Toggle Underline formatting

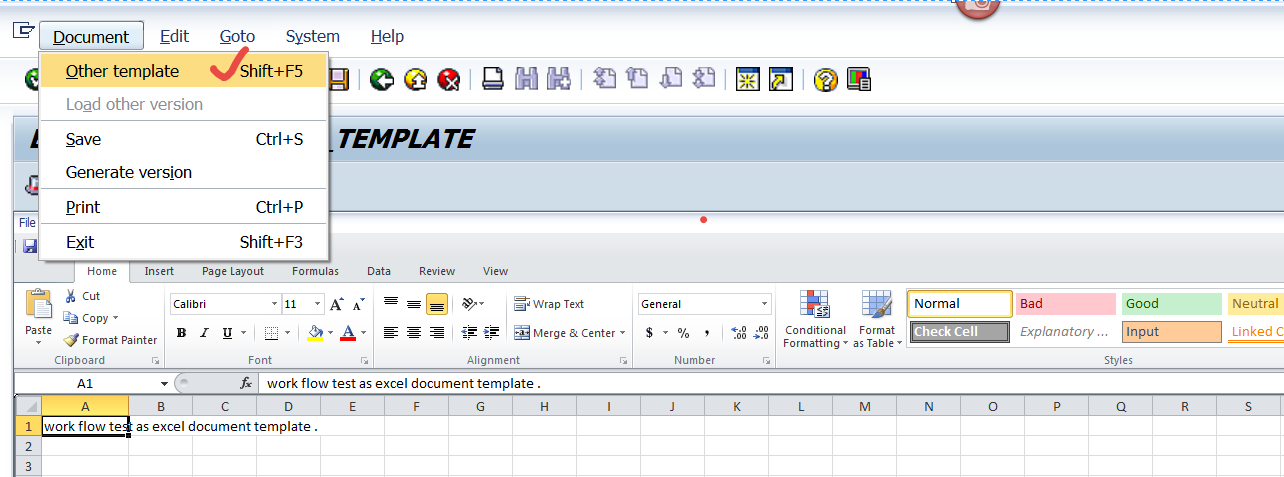coord(227,333)
